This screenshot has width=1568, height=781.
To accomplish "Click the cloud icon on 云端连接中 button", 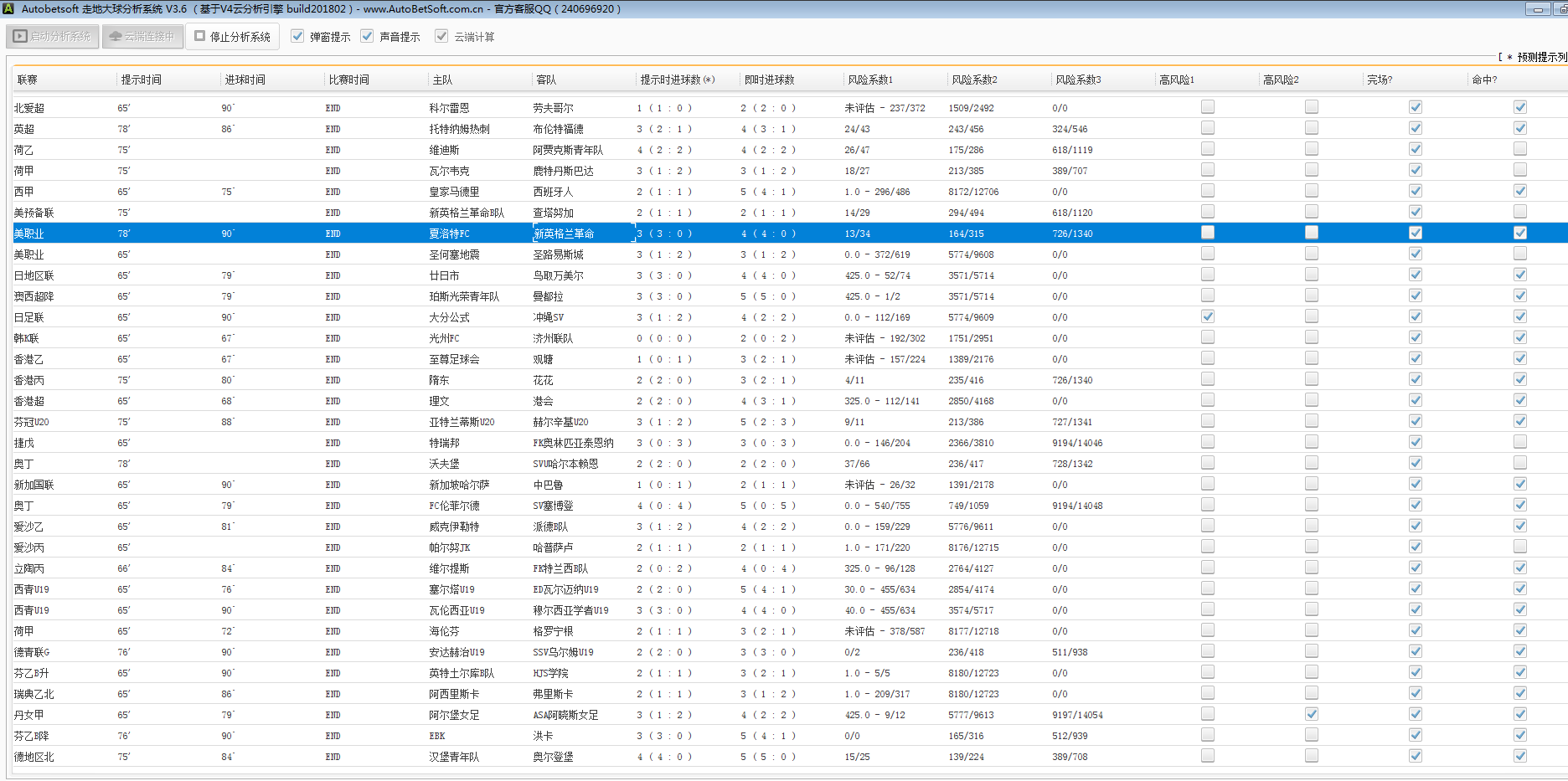I will [116, 37].
